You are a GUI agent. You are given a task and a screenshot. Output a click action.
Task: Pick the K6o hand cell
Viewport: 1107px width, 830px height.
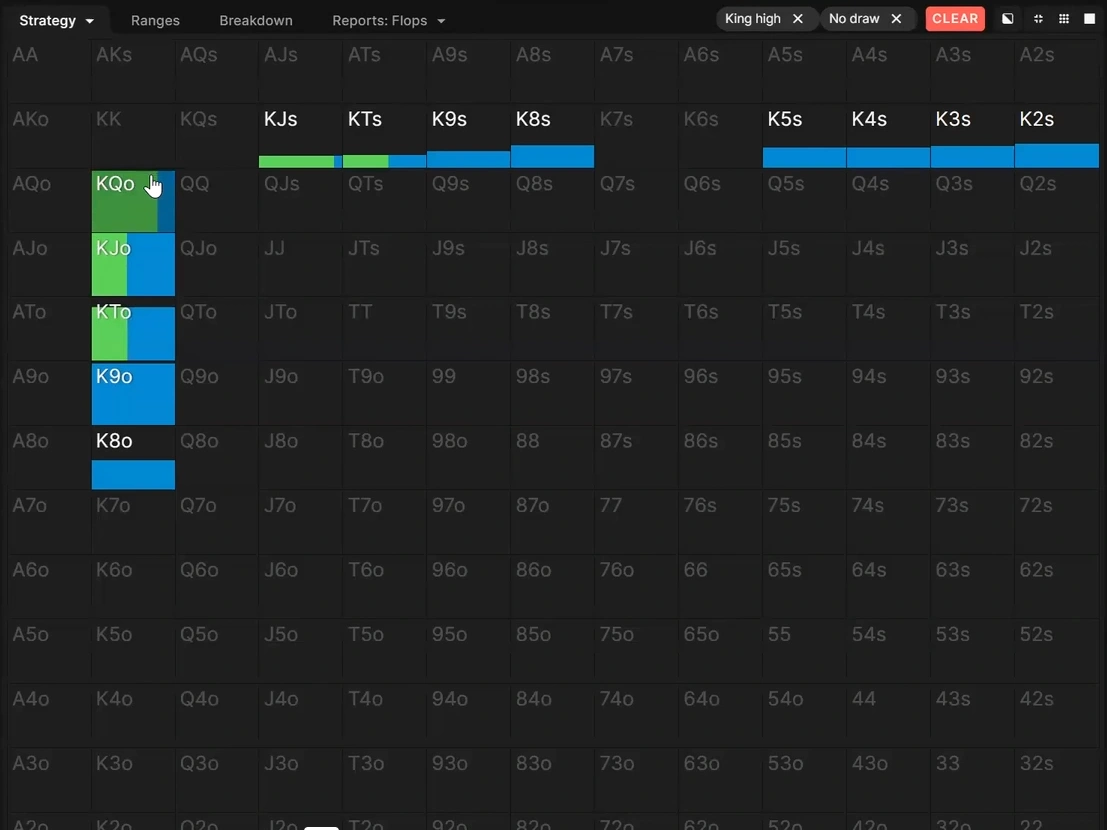point(133,587)
